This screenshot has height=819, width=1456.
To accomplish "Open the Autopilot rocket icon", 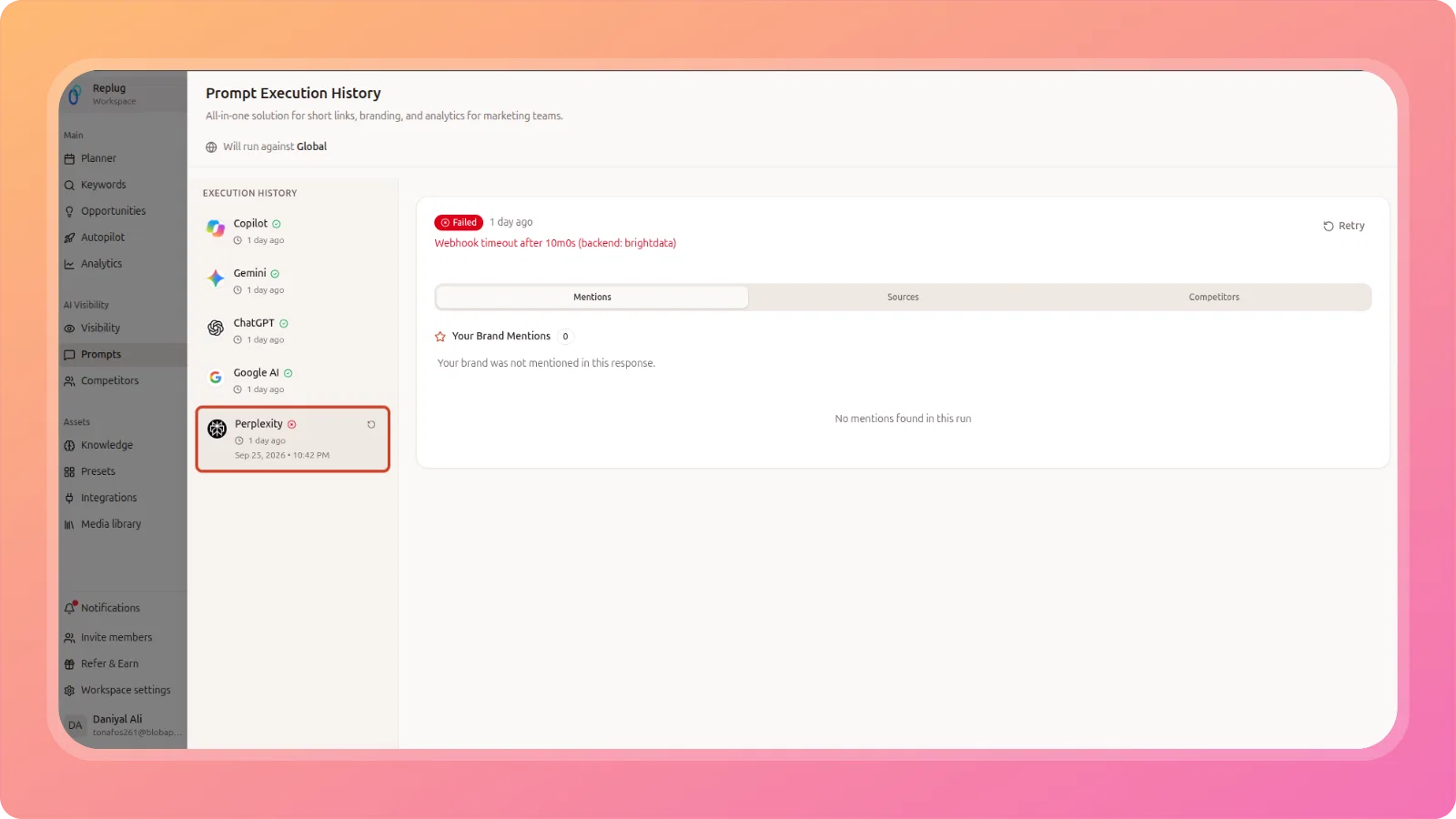I will (69, 238).
